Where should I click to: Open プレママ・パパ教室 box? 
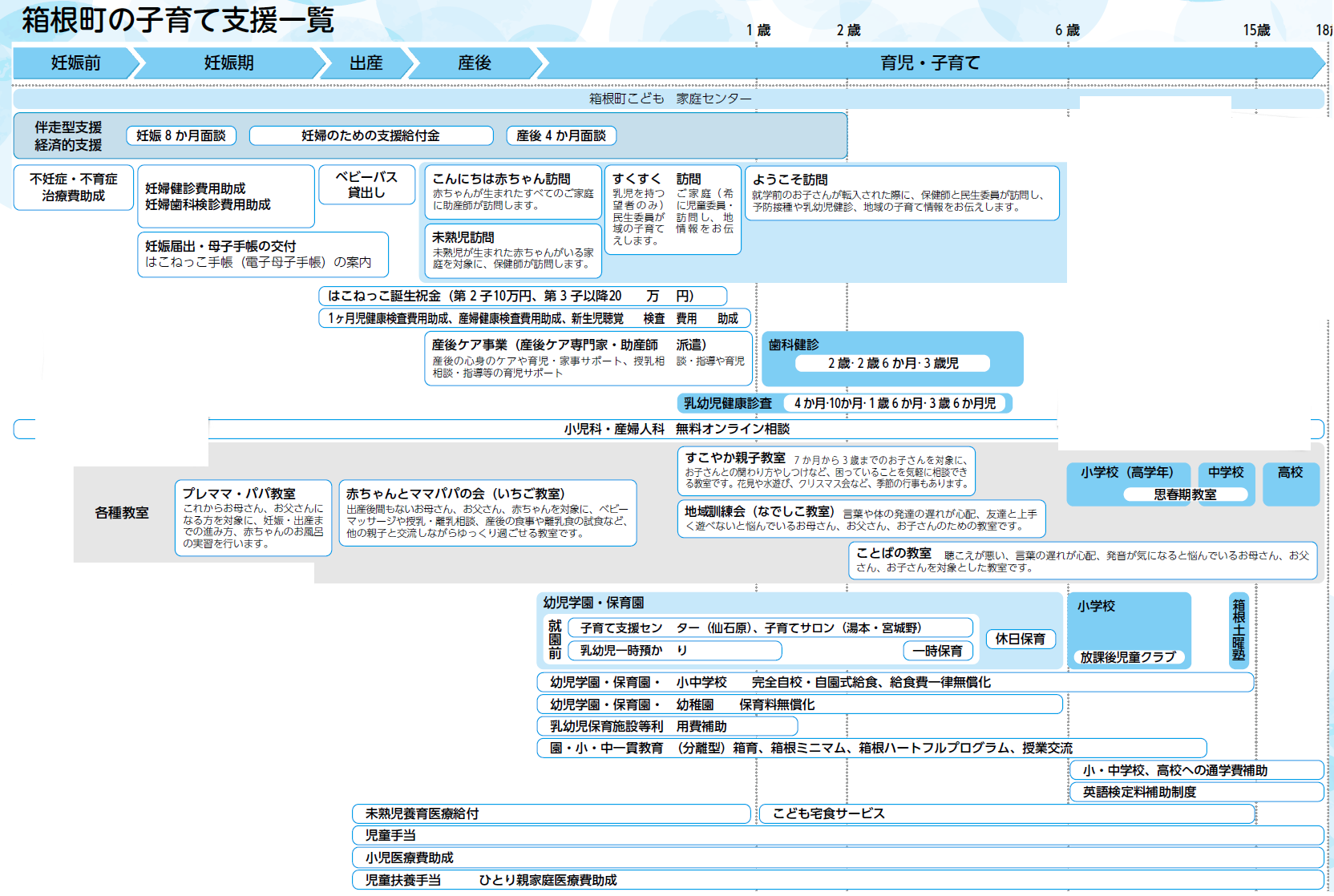pyautogui.click(x=253, y=518)
